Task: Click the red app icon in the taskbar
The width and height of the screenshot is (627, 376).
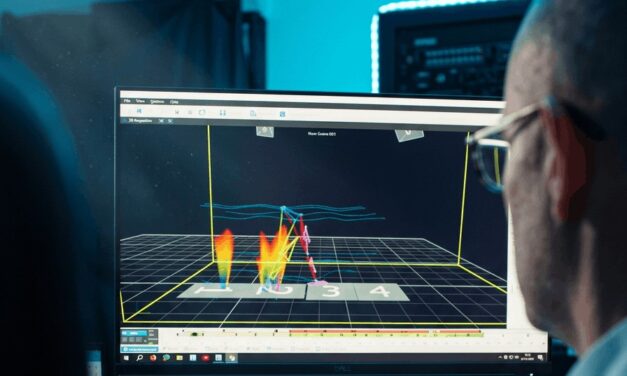Action: [206, 358]
